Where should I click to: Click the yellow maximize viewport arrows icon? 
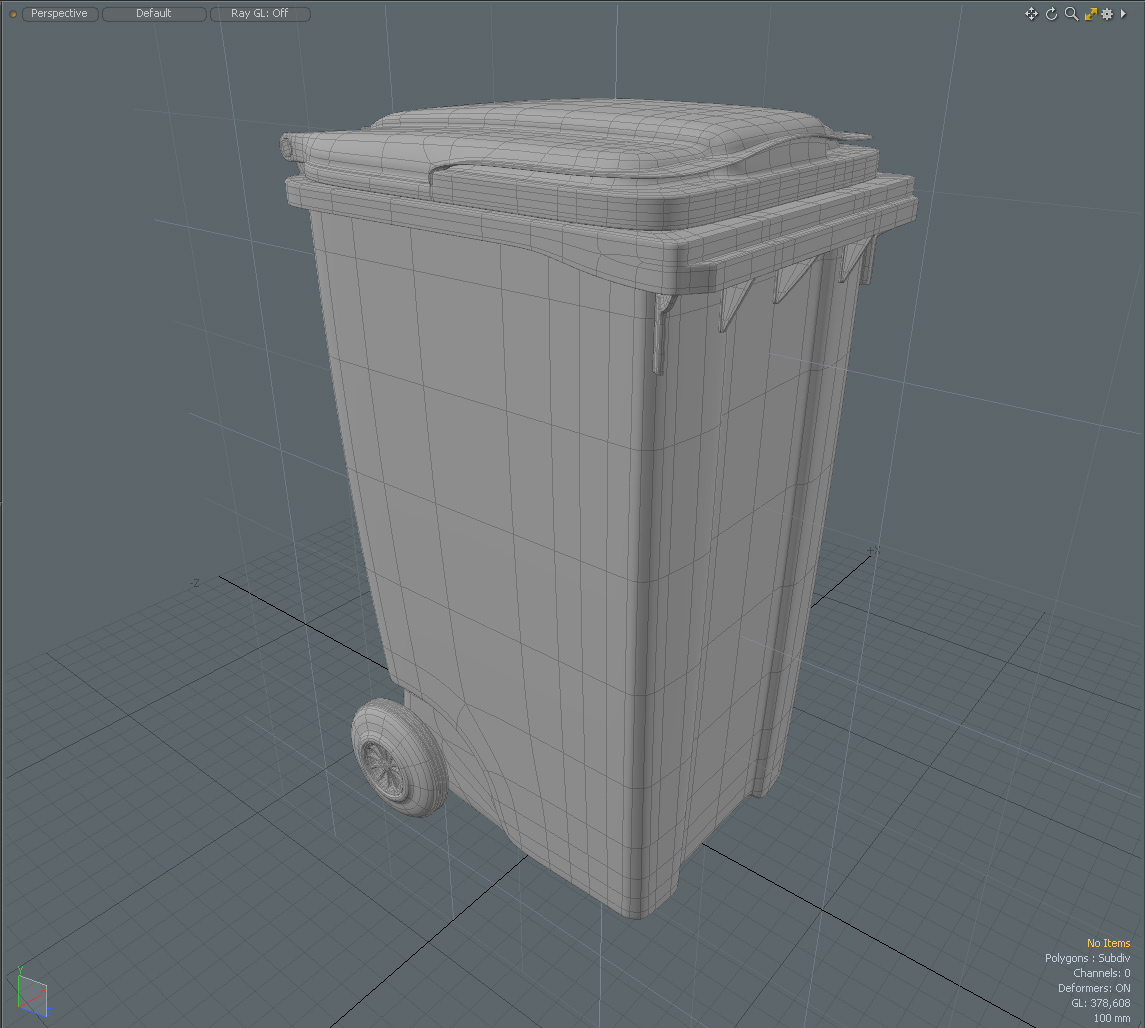pos(1090,13)
